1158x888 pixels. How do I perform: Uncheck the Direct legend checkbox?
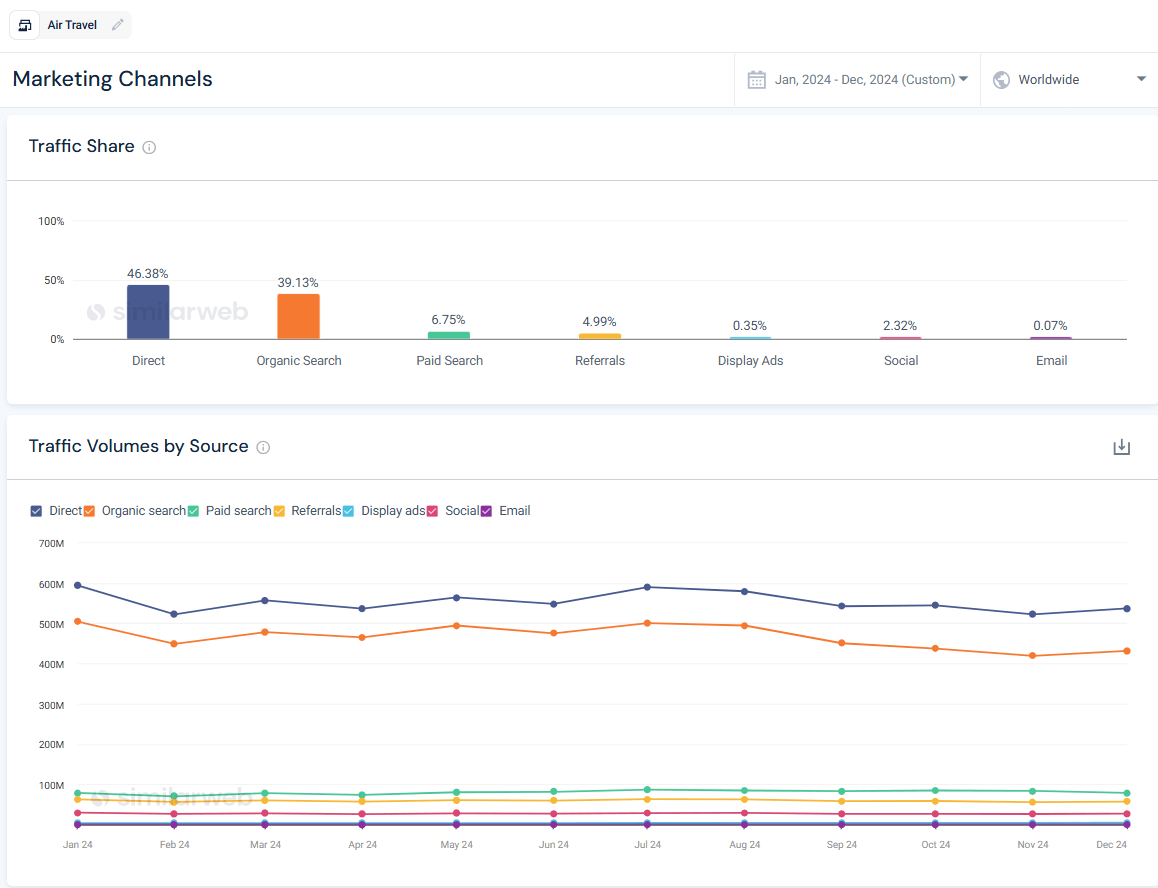click(36, 510)
